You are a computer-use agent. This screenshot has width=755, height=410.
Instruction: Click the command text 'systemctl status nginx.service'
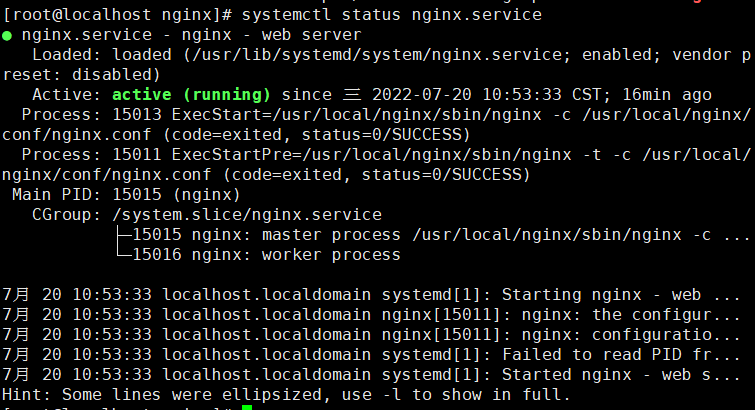point(391,15)
